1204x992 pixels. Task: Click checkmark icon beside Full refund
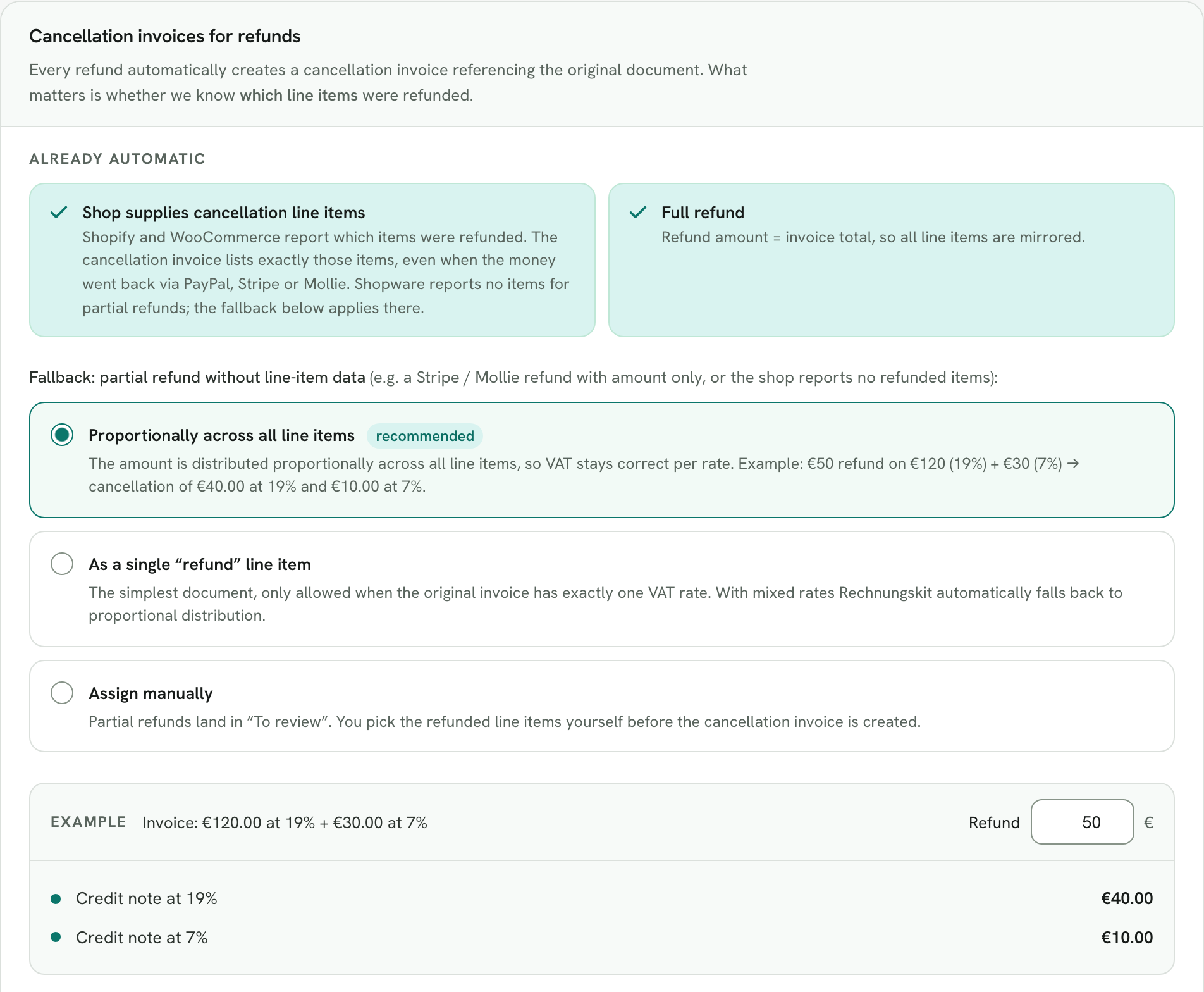pyautogui.click(x=638, y=213)
